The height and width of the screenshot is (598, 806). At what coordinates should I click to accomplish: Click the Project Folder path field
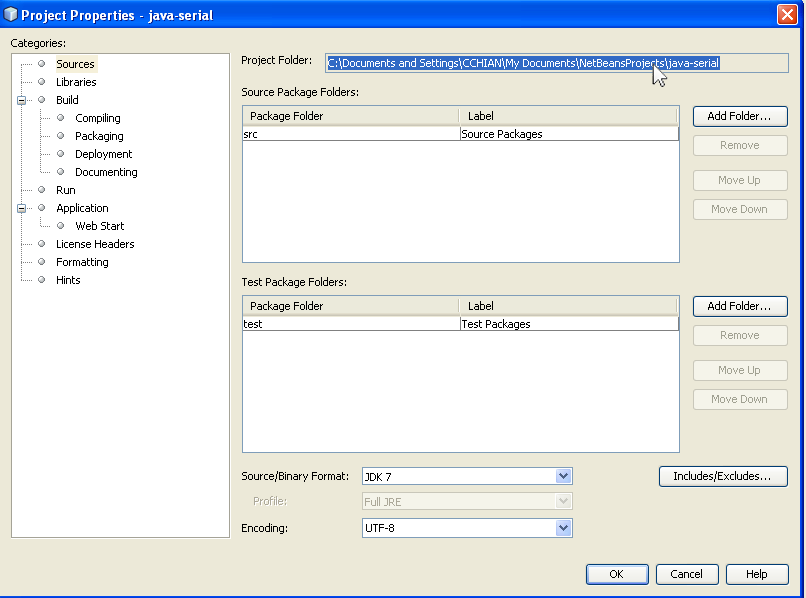[520, 62]
